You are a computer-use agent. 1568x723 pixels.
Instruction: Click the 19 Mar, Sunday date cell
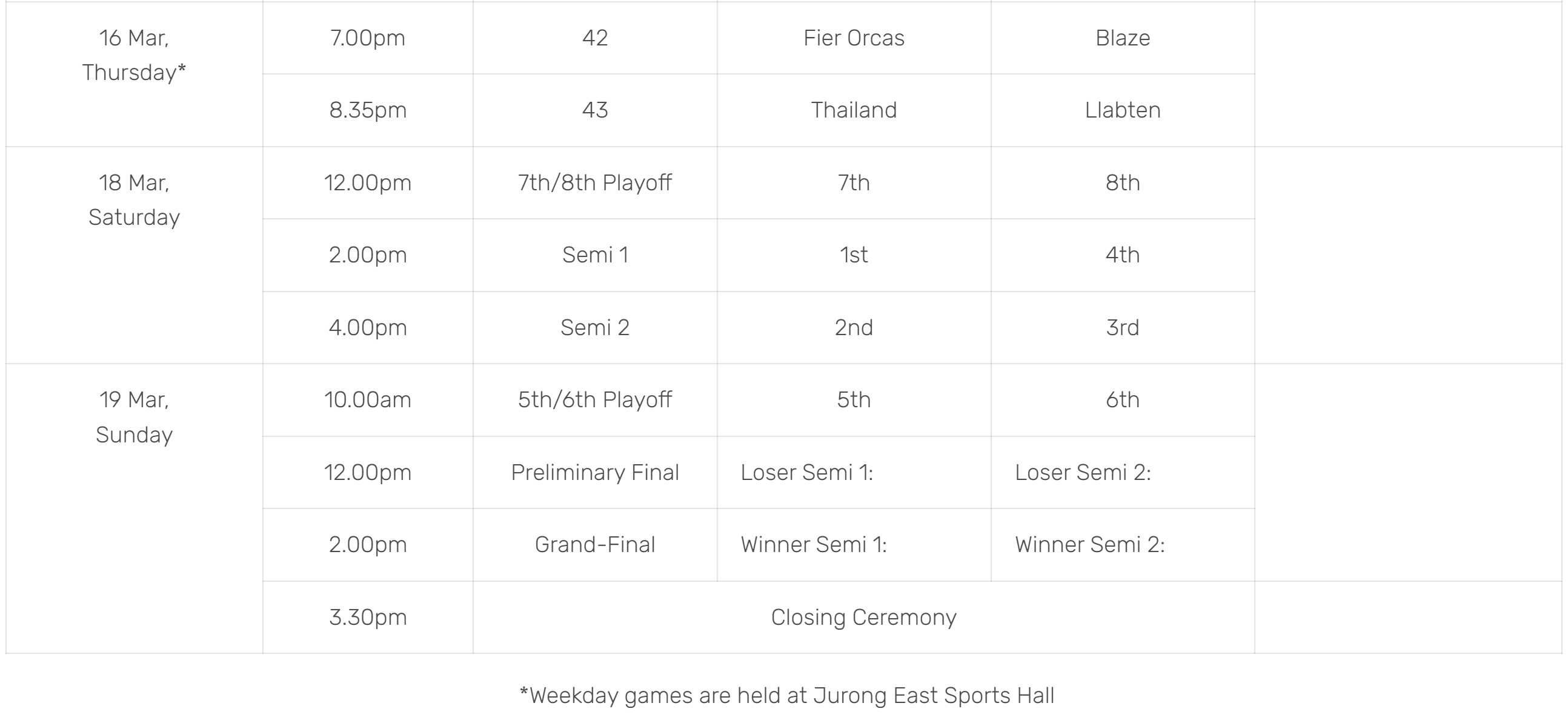click(134, 508)
